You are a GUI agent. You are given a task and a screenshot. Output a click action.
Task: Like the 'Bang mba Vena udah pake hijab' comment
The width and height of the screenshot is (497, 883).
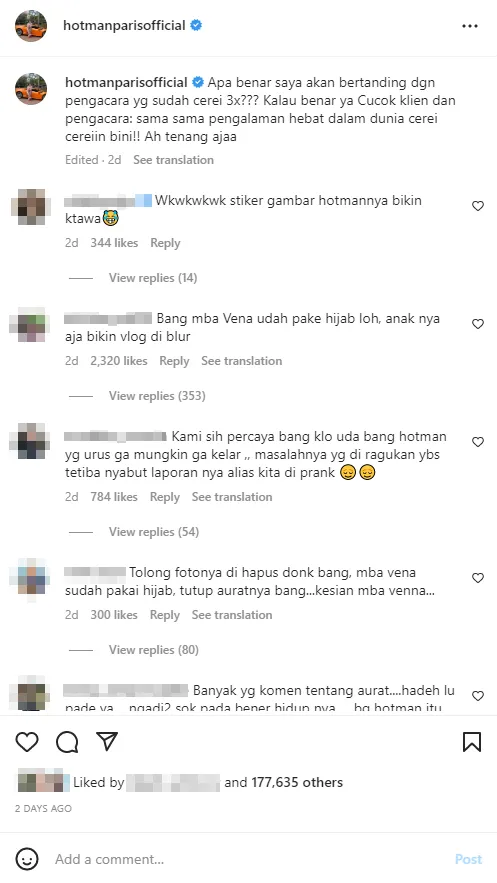[x=478, y=324]
